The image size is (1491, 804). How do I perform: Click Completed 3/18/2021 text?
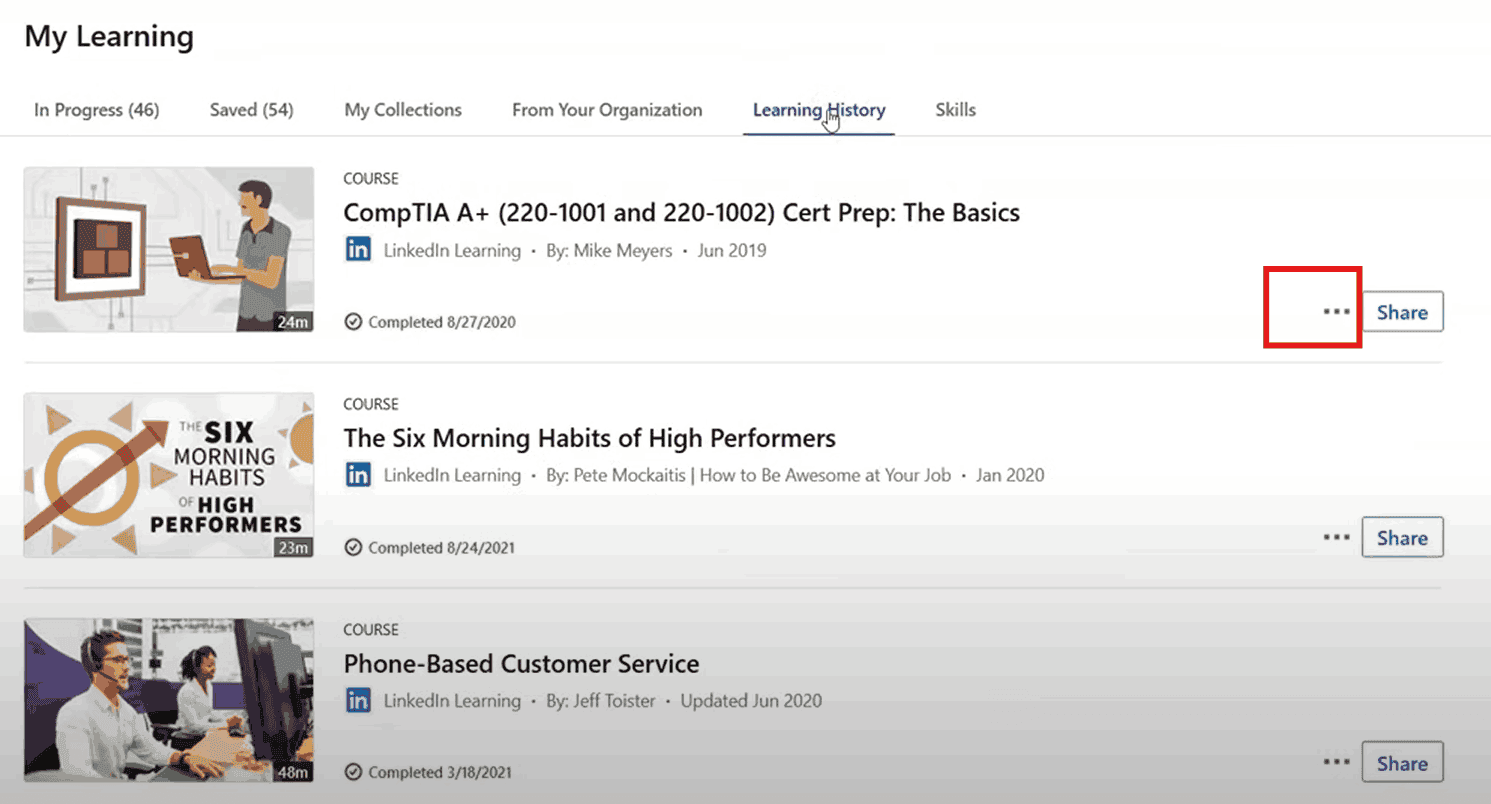click(x=442, y=773)
